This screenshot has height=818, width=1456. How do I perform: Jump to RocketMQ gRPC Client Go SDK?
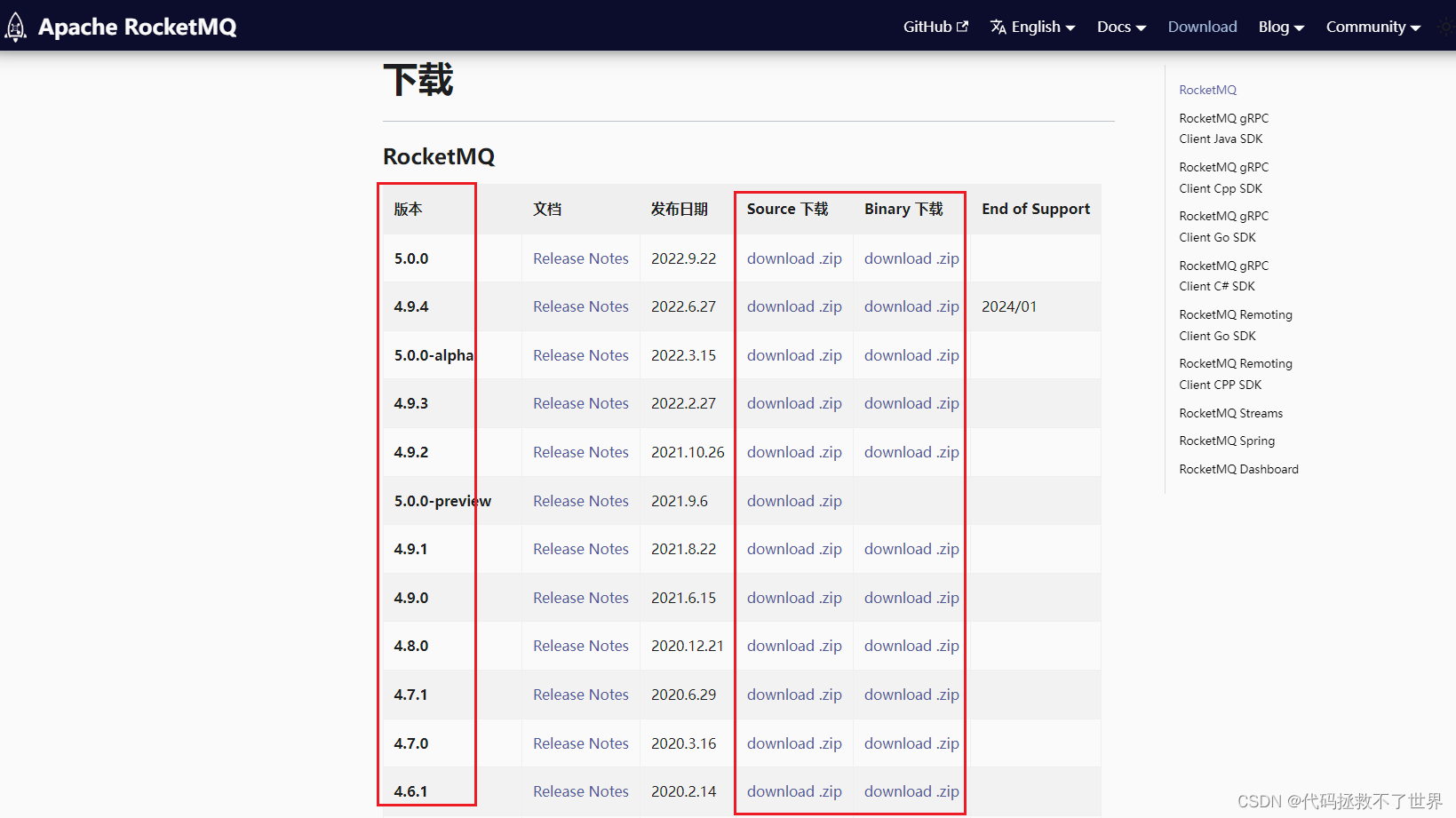(x=1223, y=226)
